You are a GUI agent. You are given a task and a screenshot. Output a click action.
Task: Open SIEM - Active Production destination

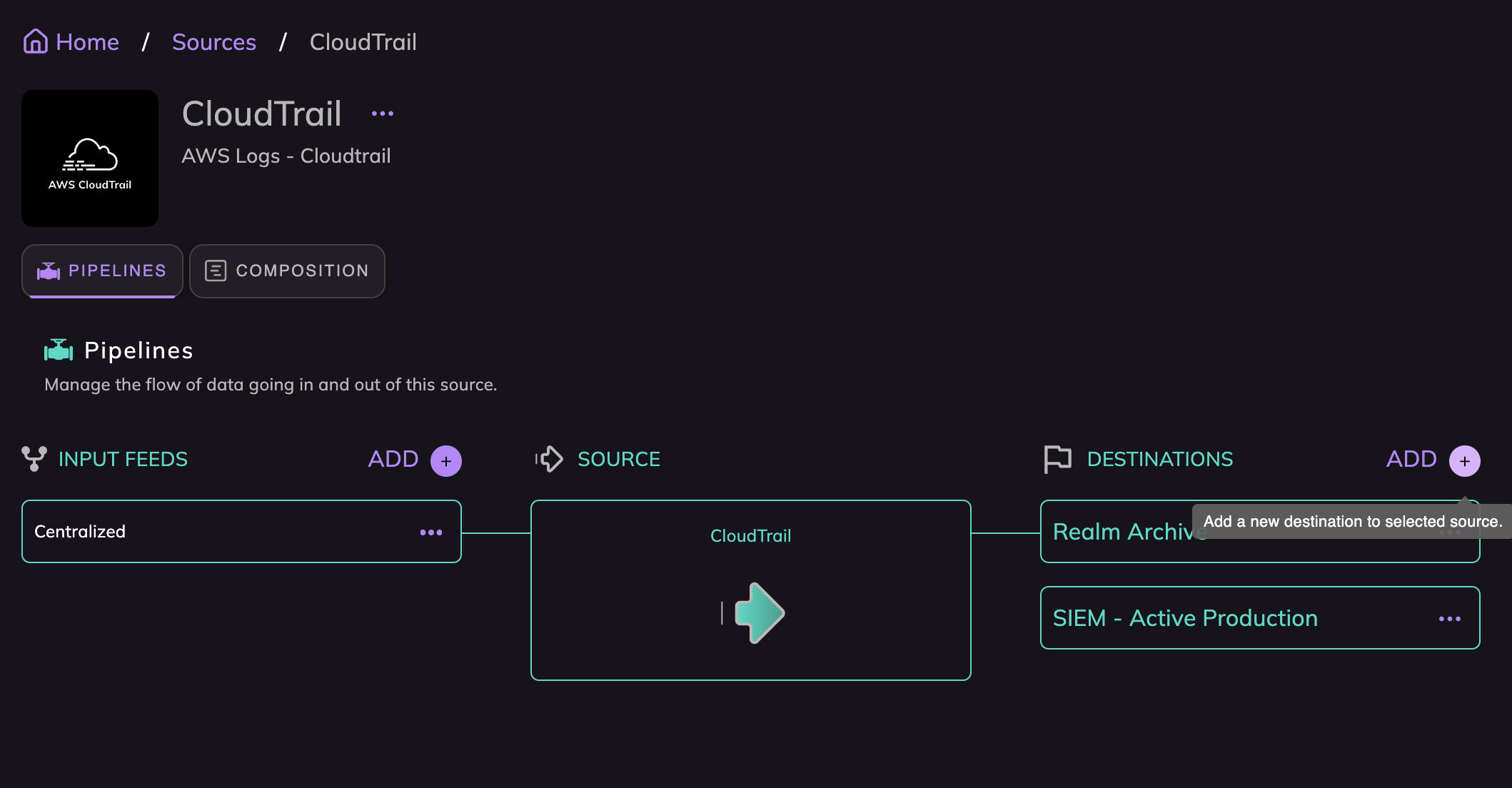click(x=1260, y=618)
